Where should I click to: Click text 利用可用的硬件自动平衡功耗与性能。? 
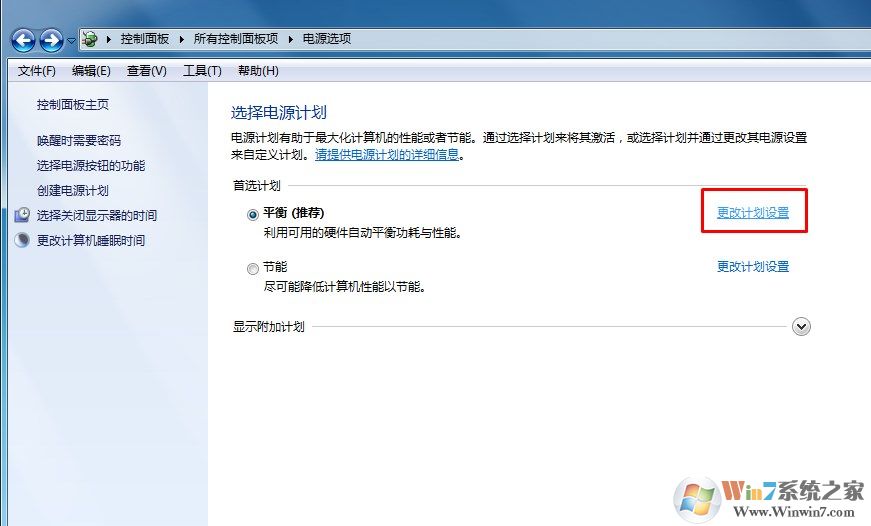[x=363, y=233]
